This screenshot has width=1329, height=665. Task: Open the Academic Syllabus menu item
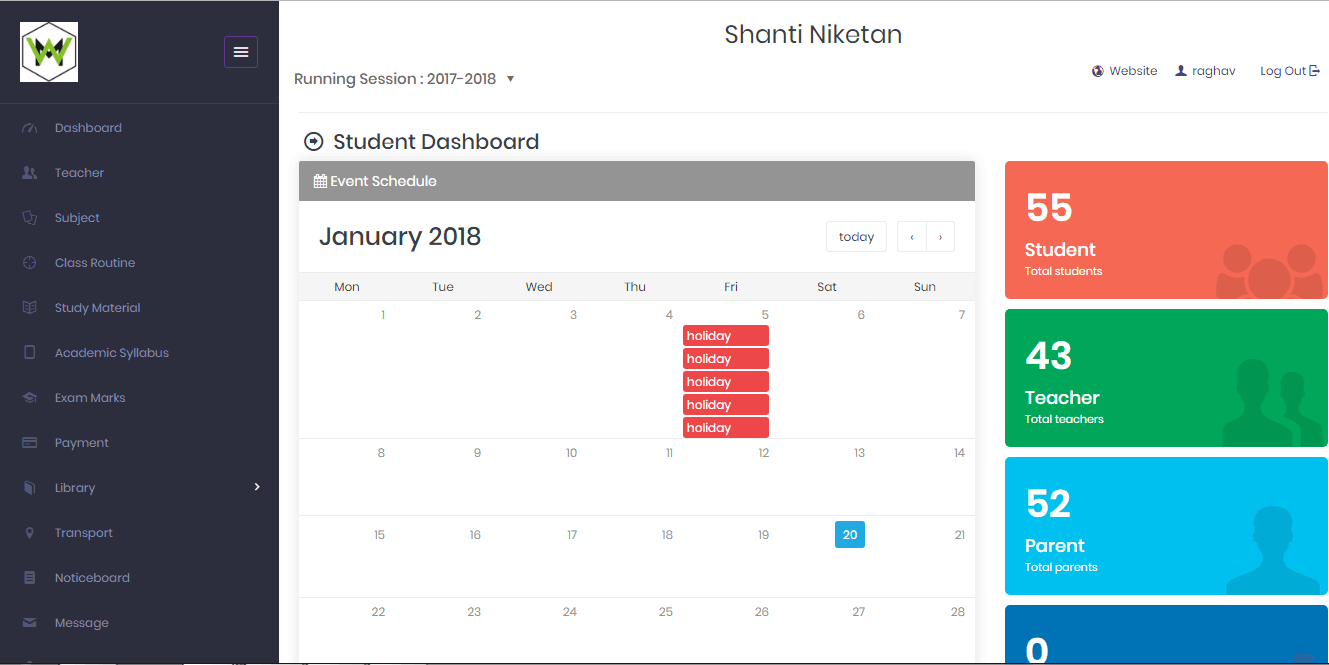(x=111, y=353)
